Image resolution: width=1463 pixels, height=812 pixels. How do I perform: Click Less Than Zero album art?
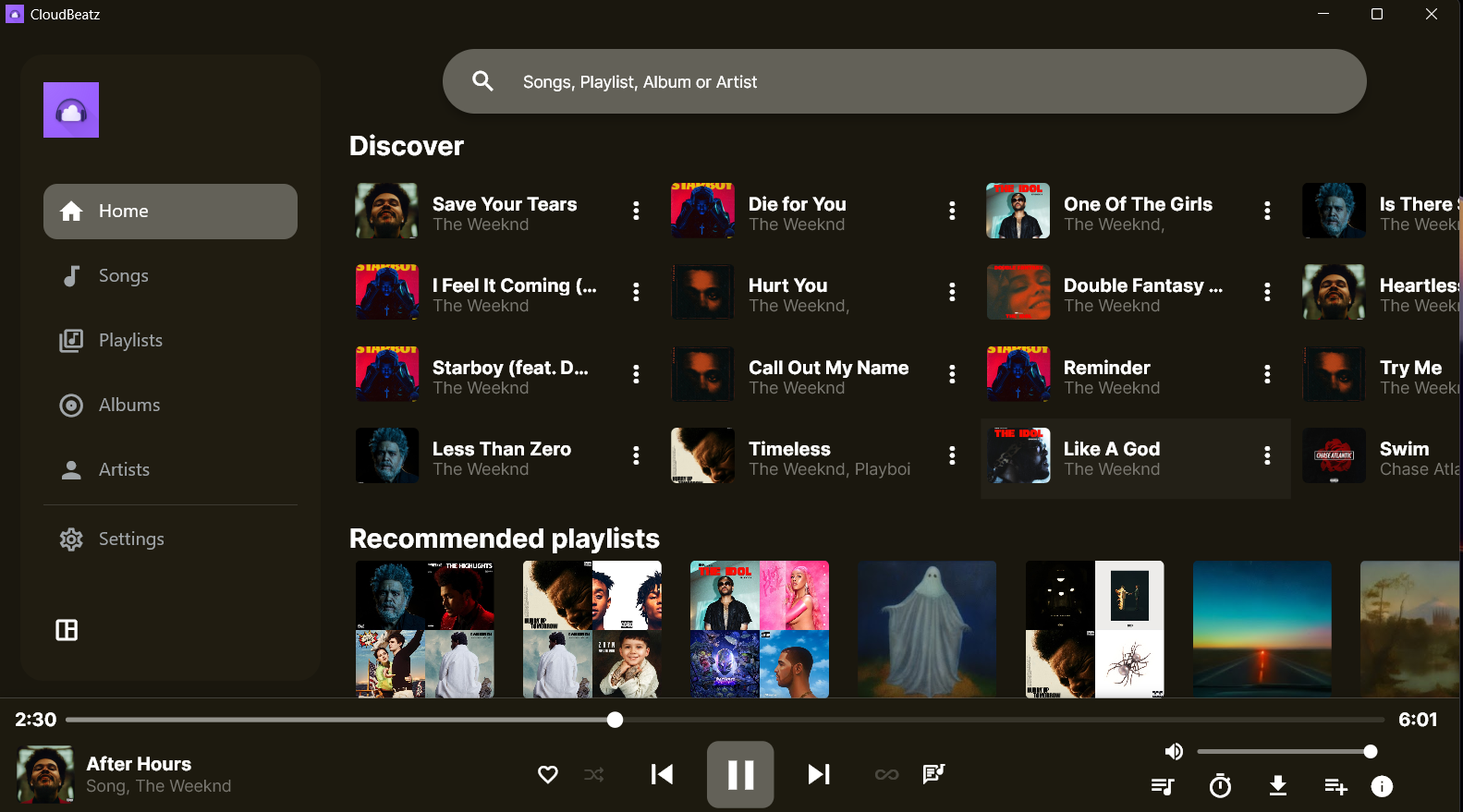click(387, 455)
